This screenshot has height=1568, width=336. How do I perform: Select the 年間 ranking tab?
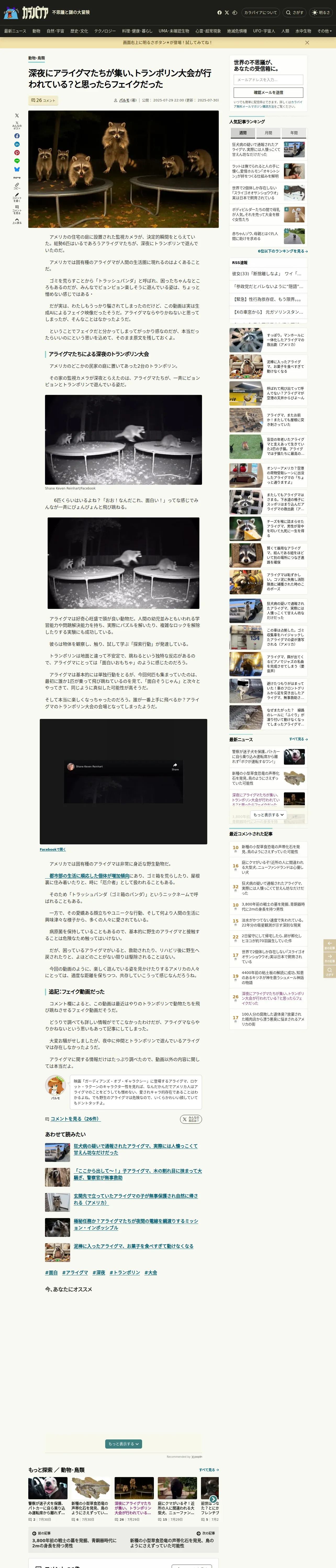pos(294,133)
